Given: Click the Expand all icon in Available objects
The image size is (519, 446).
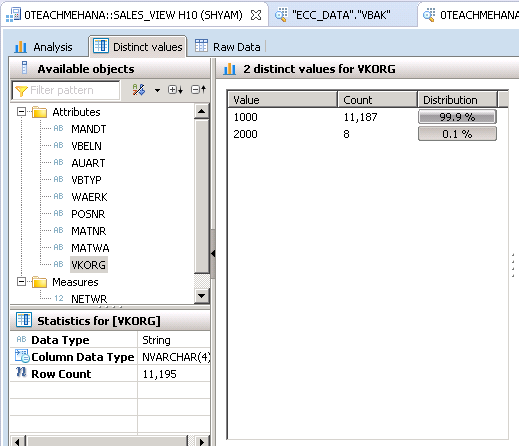Looking at the screenshot, I should tap(175, 90).
